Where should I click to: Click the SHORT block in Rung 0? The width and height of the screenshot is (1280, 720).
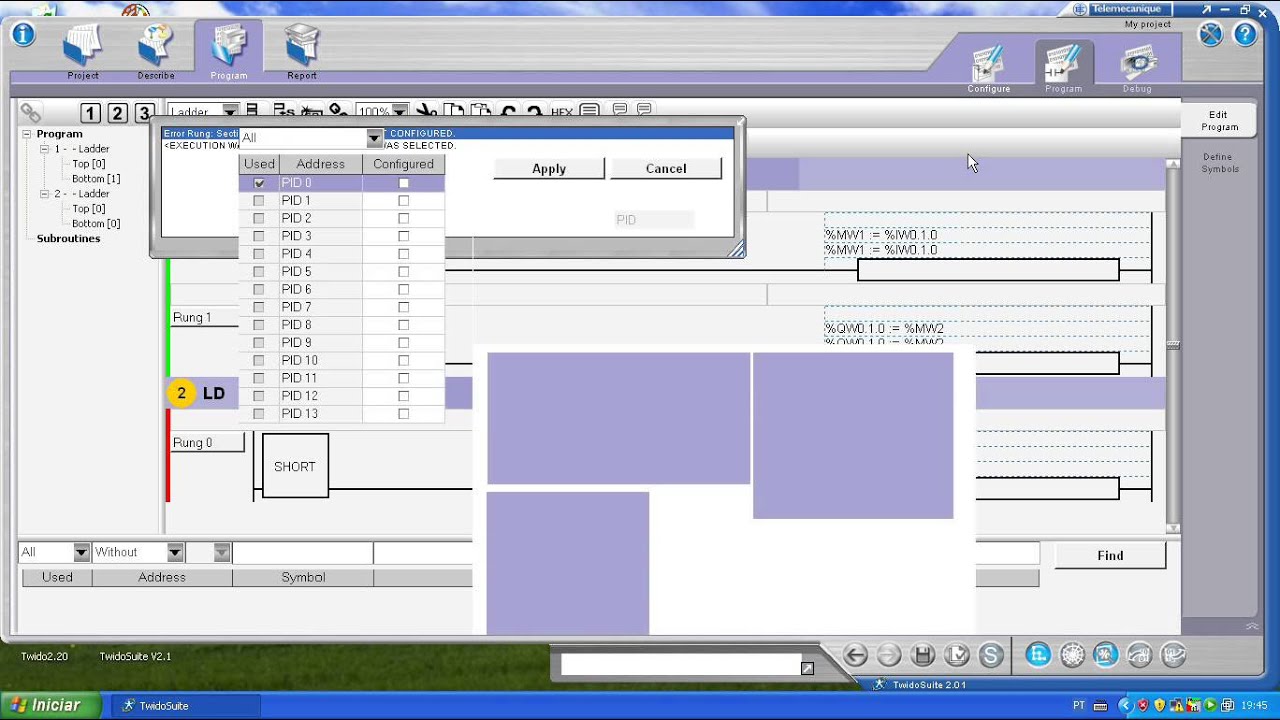click(x=295, y=466)
